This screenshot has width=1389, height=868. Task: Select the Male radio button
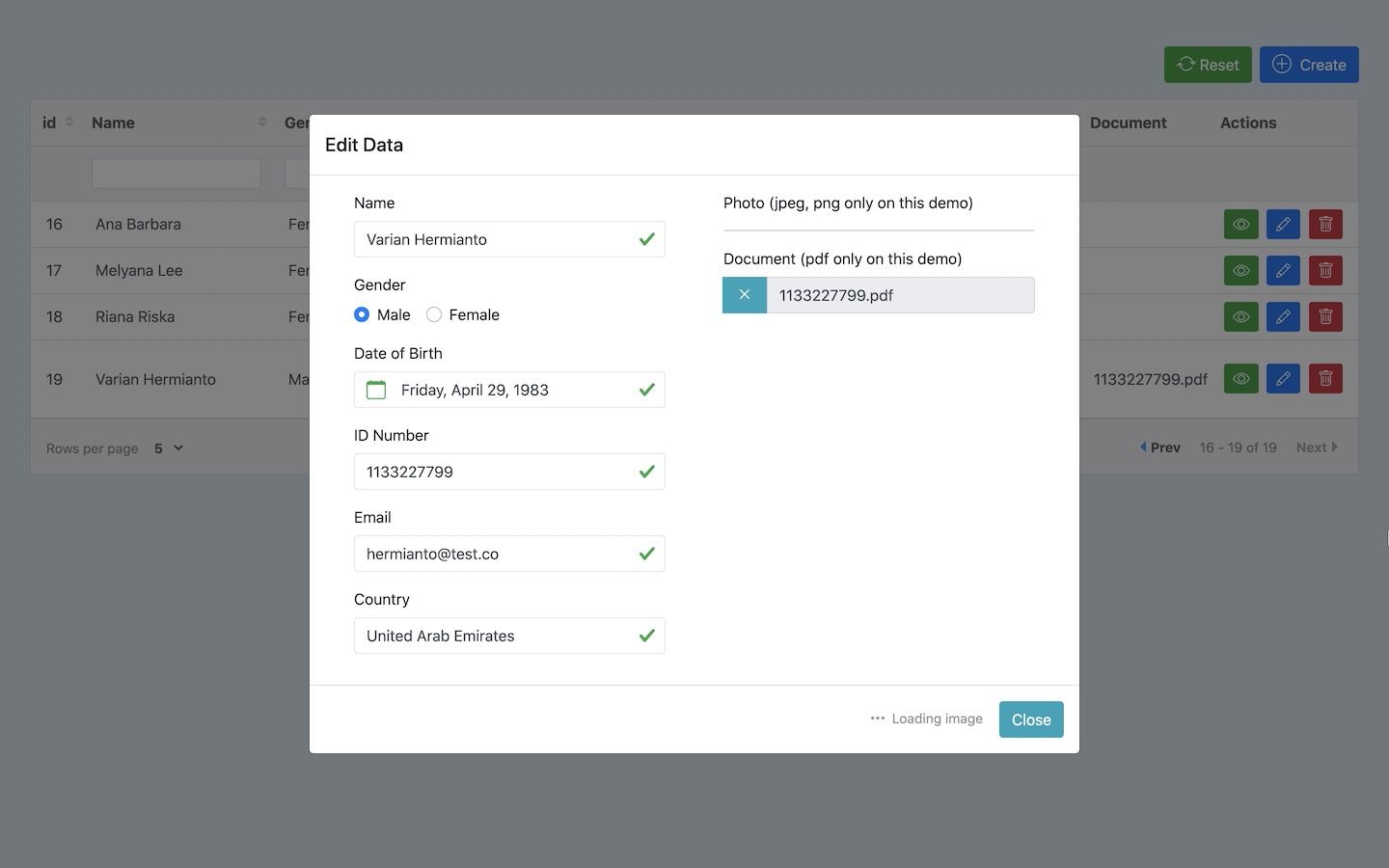362,314
